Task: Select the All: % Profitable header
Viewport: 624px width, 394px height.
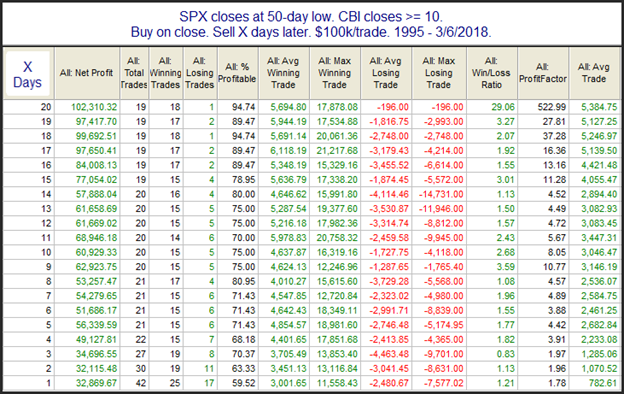Action: [238, 73]
